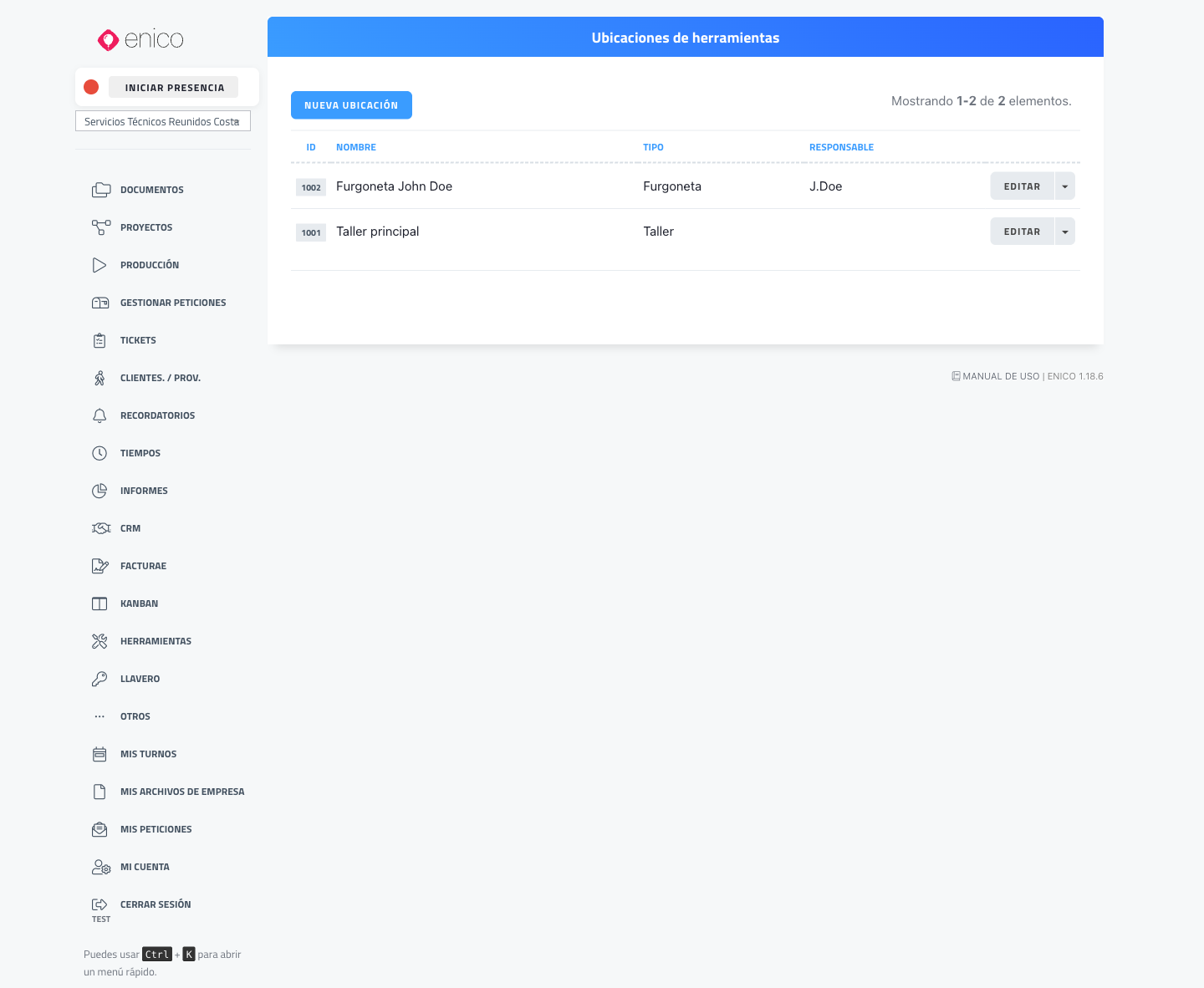The width and height of the screenshot is (1204, 988).
Task: Click the Mostrando 1-2 de 2 summary
Action: pyautogui.click(x=981, y=101)
